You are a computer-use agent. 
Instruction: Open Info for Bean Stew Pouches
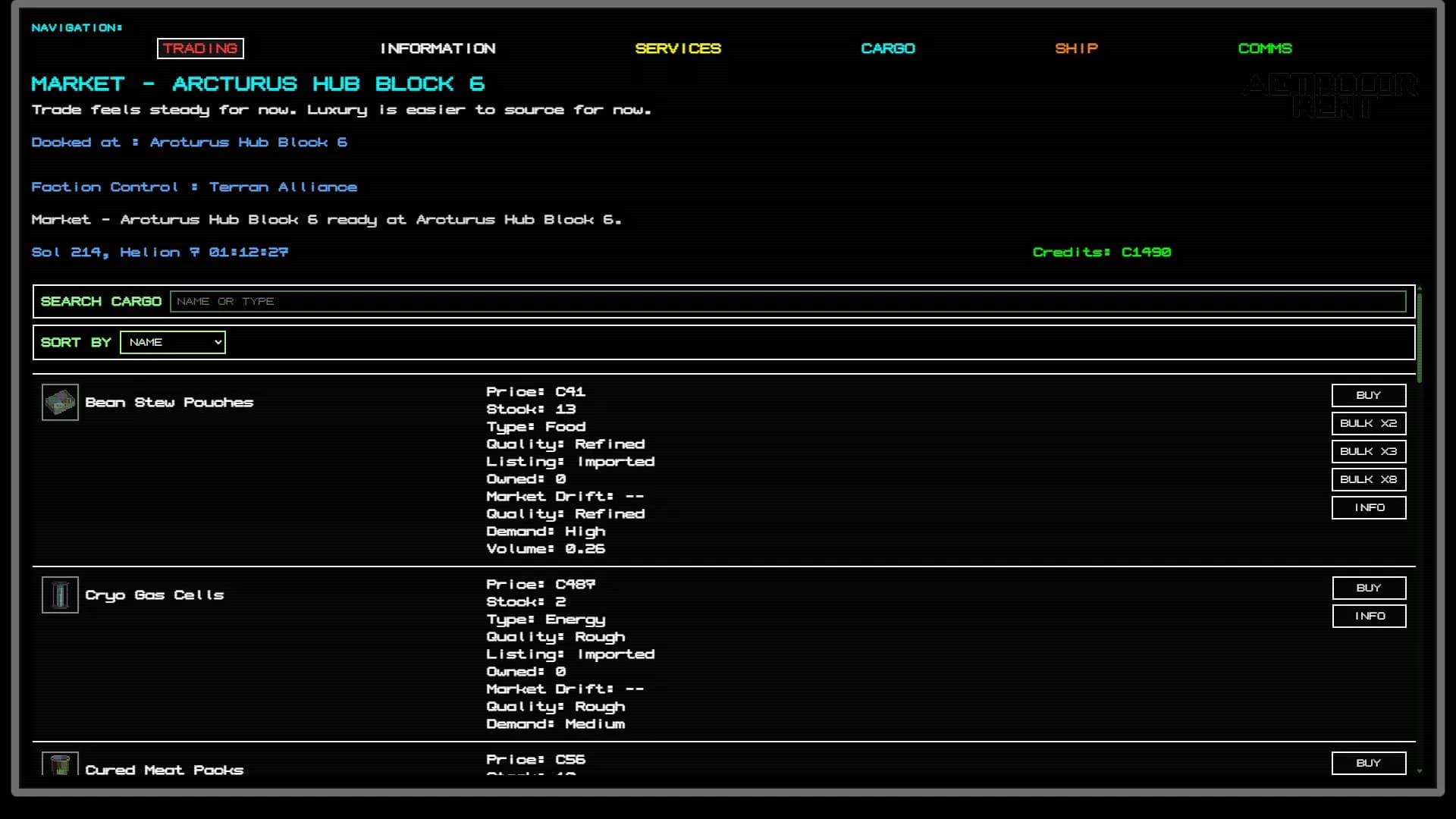[1369, 507]
